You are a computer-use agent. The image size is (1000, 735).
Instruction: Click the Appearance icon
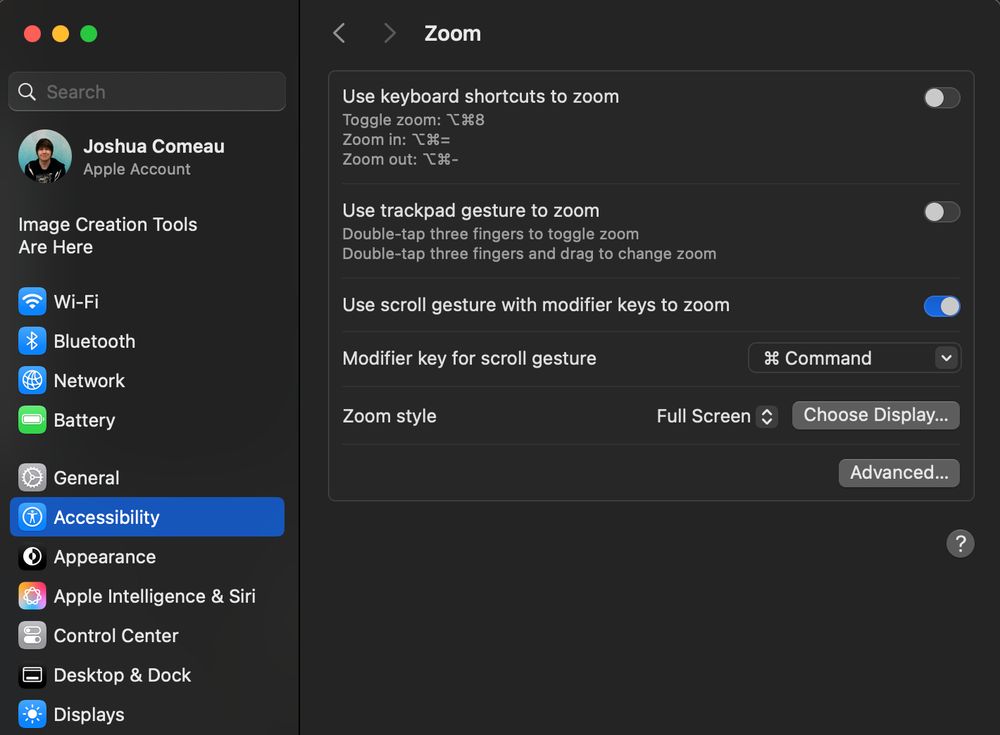coord(32,557)
